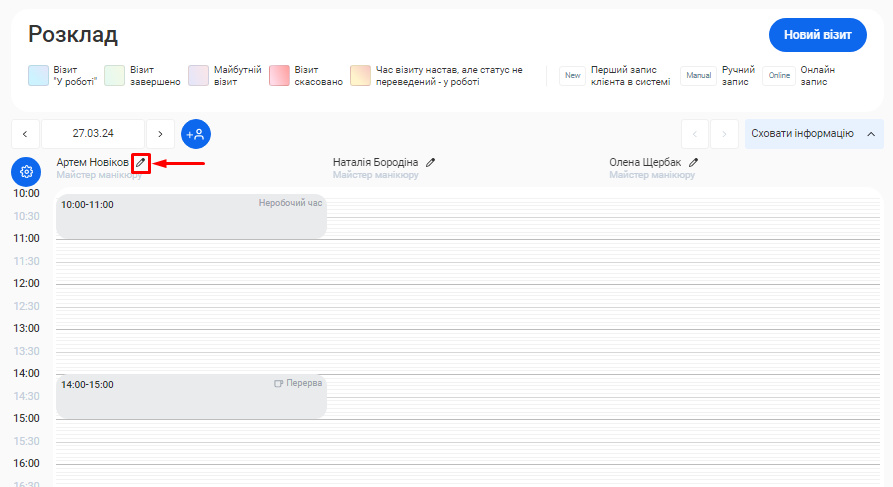Edit Наталія Бородіна using the pencil icon
893x487 pixels.
[430, 162]
